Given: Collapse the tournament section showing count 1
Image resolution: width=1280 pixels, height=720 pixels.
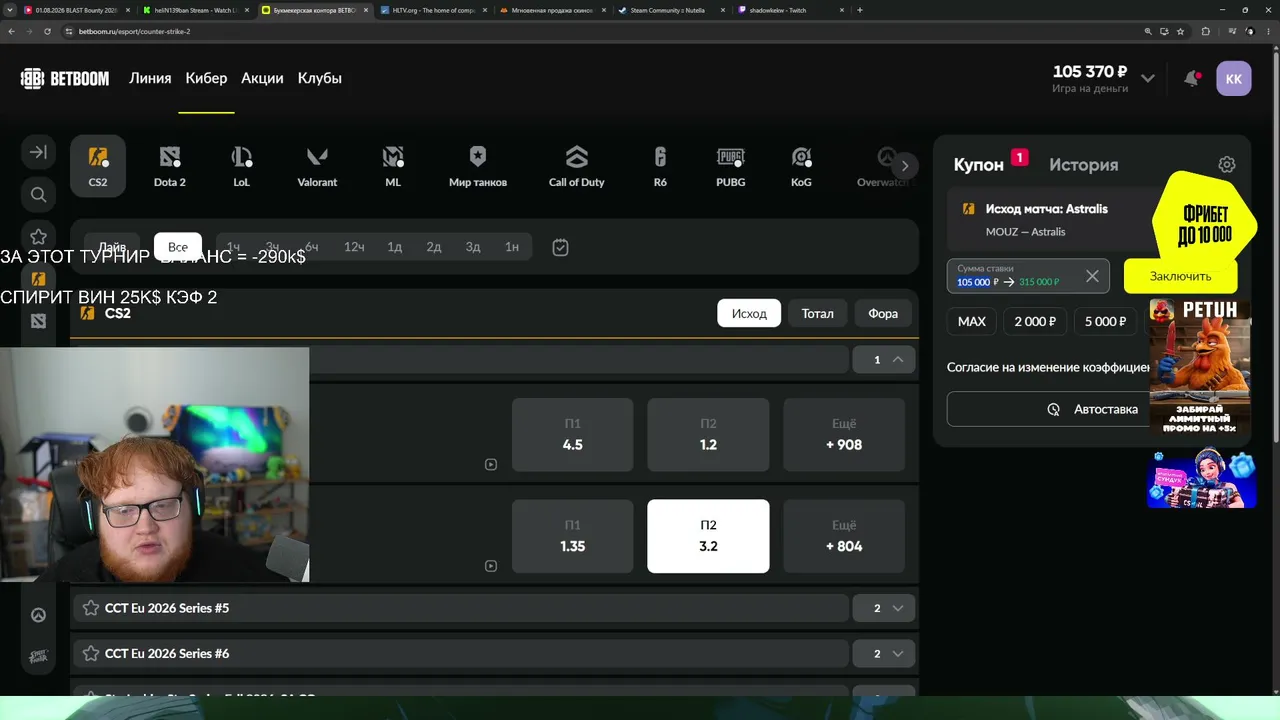Looking at the screenshot, I should [x=884, y=360].
